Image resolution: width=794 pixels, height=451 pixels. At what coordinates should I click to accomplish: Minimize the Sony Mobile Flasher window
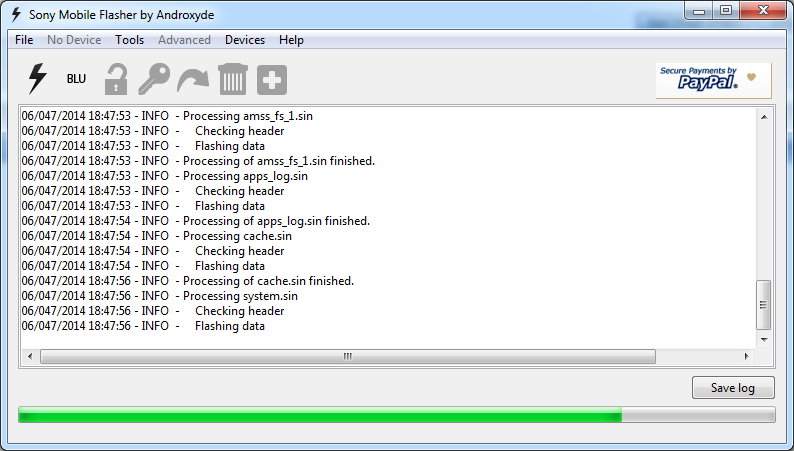click(699, 11)
